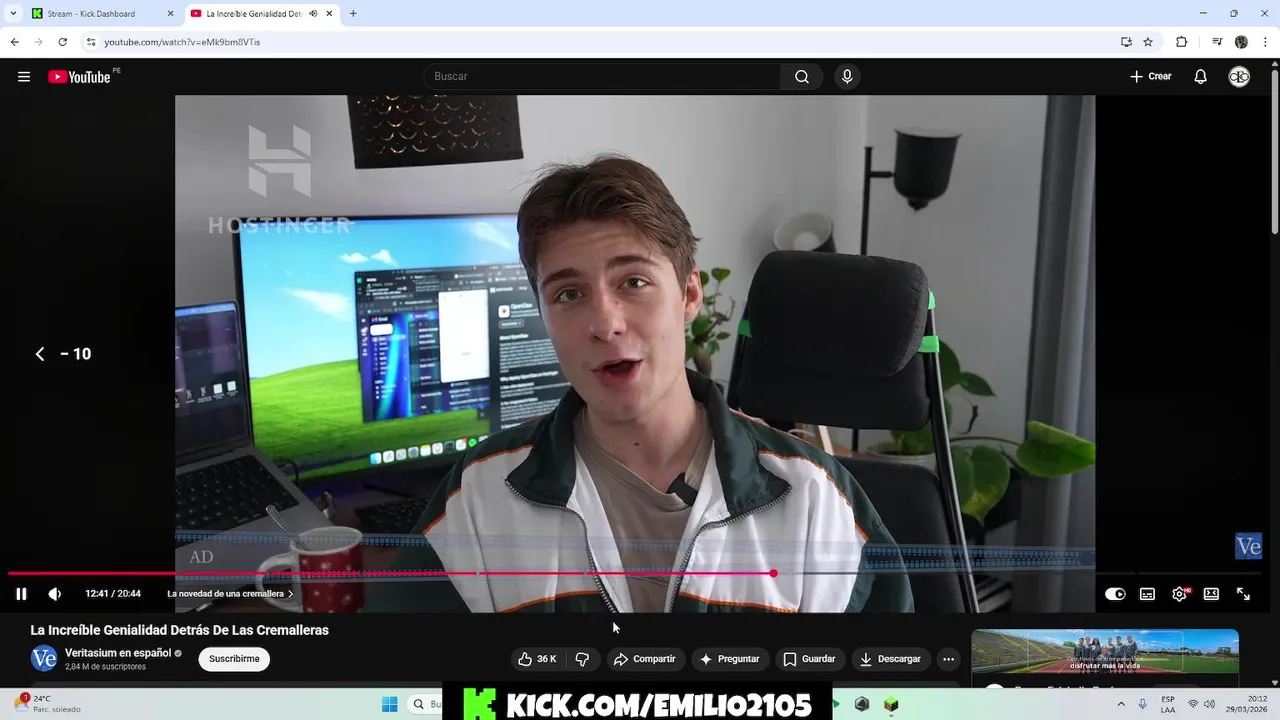The image size is (1280, 720).
Task: Click the video title text
Action: (180, 630)
